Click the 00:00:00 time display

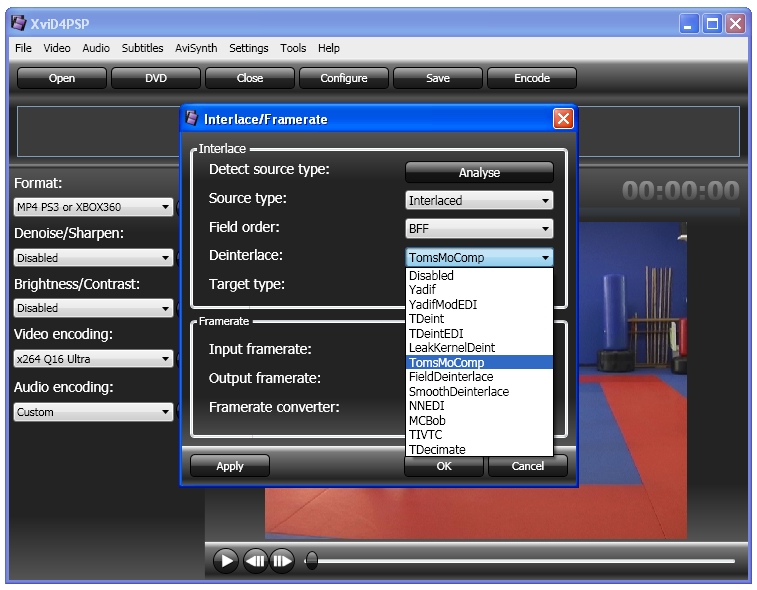[x=680, y=190]
